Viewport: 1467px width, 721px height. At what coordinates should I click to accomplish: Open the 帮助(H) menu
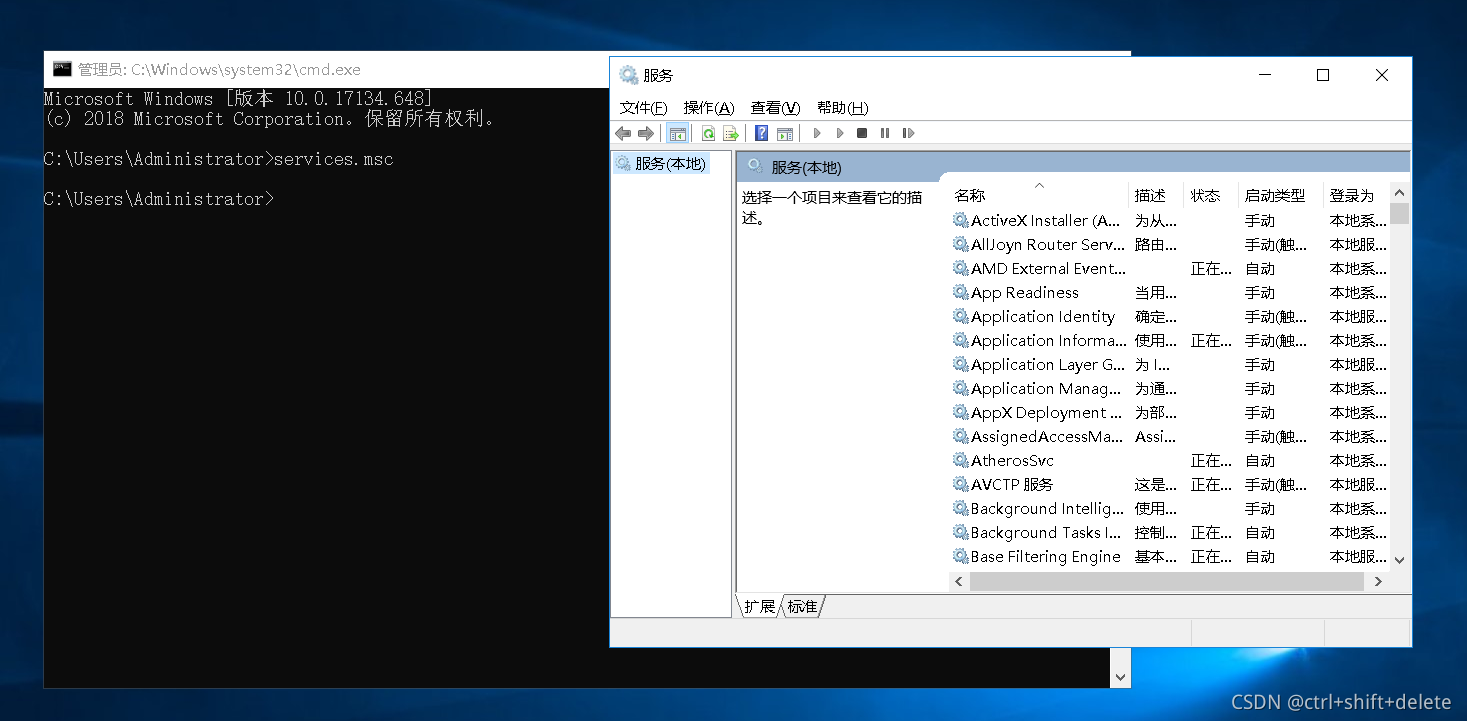pyautogui.click(x=842, y=108)
